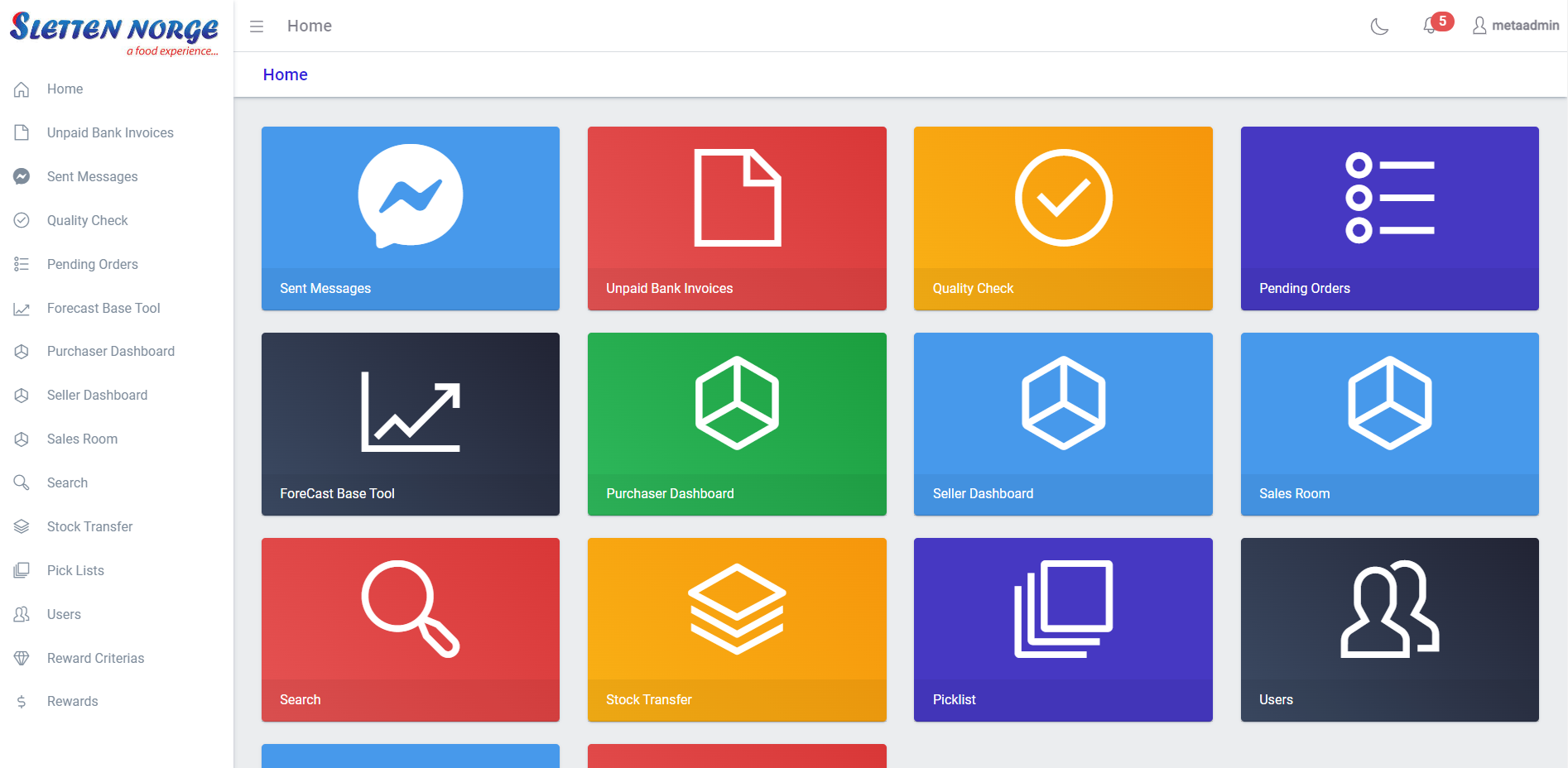
Task: Select the Search sidebar entry
Action: click(x=67, y=482)
